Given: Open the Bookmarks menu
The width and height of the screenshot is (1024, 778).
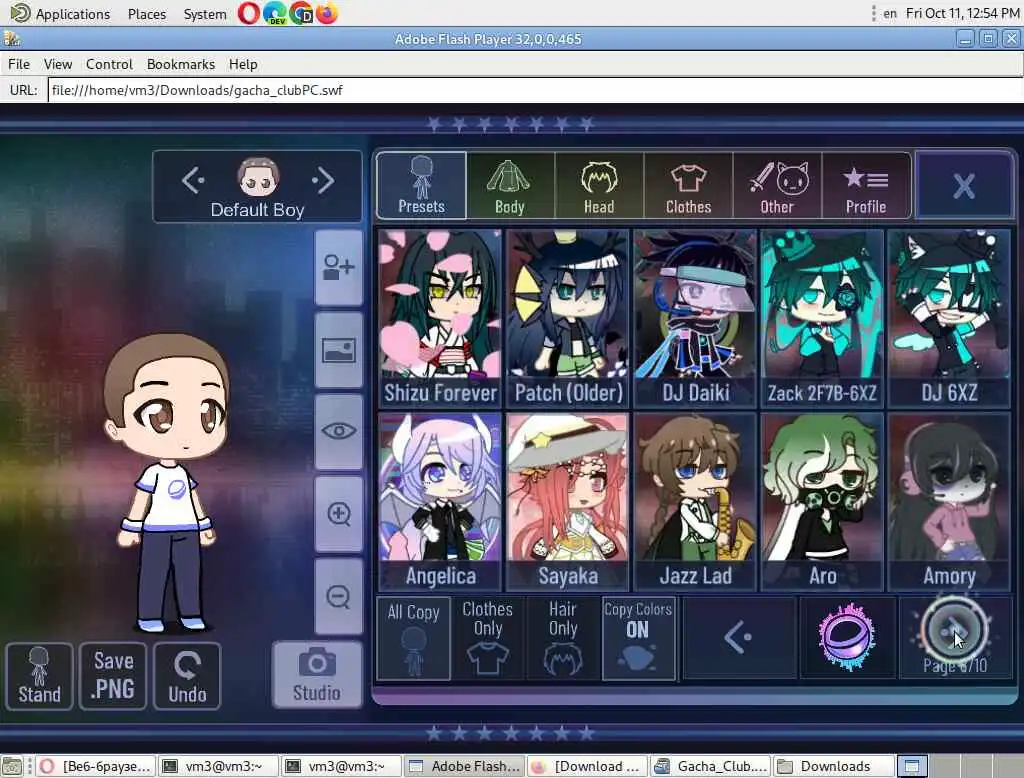Looking at the screenshot, I should pyautogui.click(x=181, y=64).
